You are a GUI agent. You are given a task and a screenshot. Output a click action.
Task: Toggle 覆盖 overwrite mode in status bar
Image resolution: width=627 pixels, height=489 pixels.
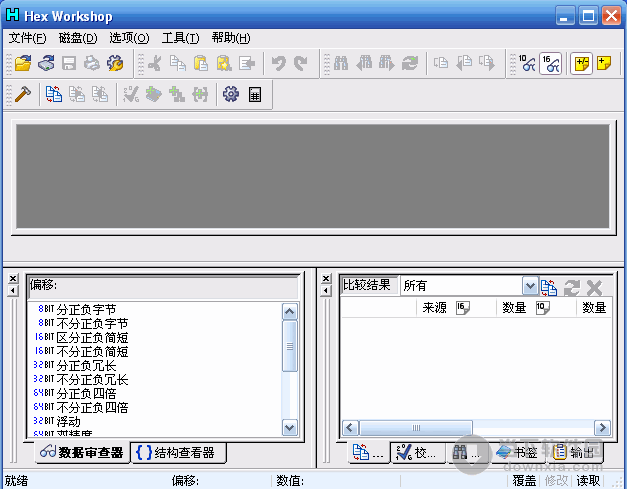click(x=524, y=481)
